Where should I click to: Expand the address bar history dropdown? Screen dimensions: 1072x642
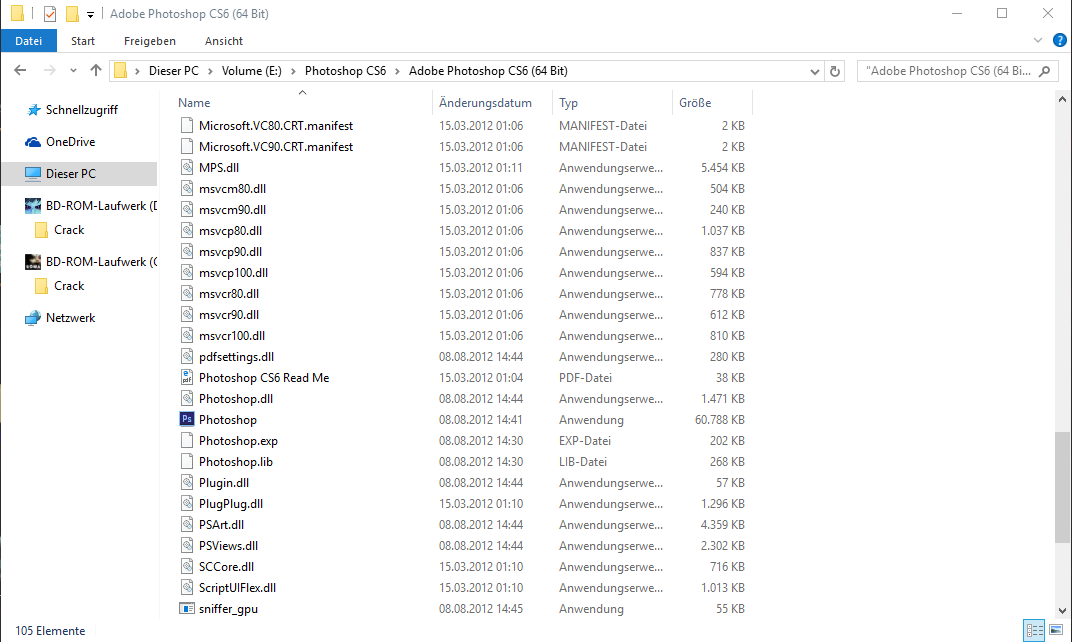[x=814, y=71]
